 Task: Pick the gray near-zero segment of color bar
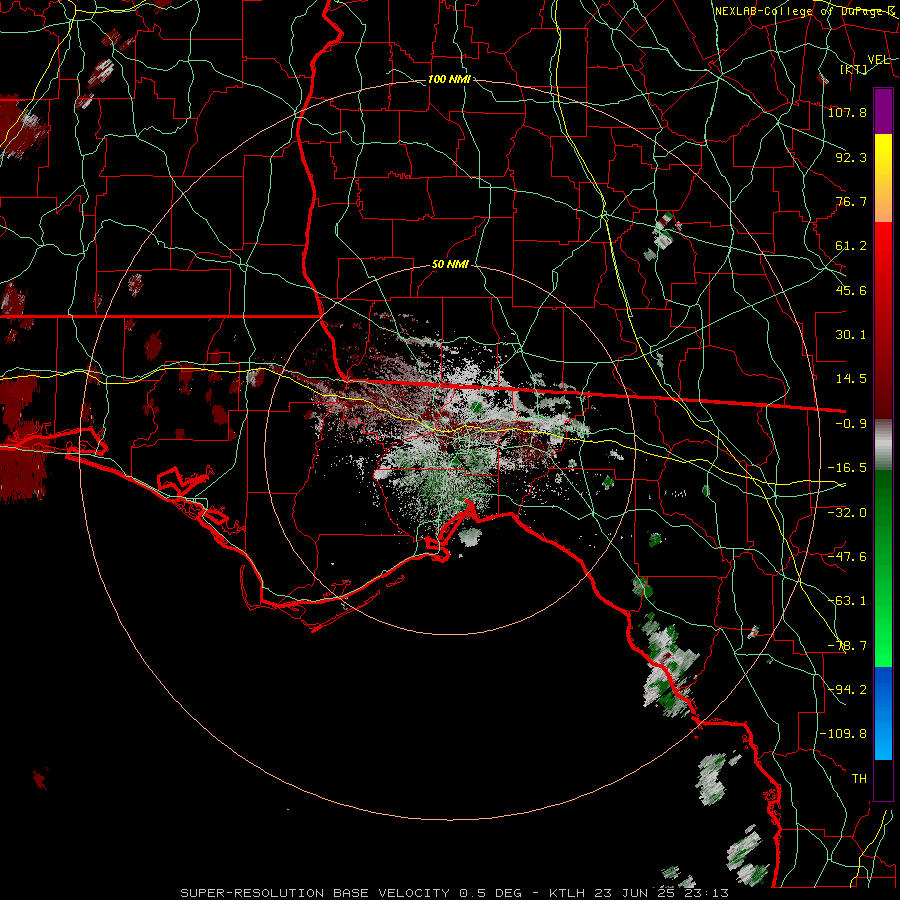coord(883,445)
